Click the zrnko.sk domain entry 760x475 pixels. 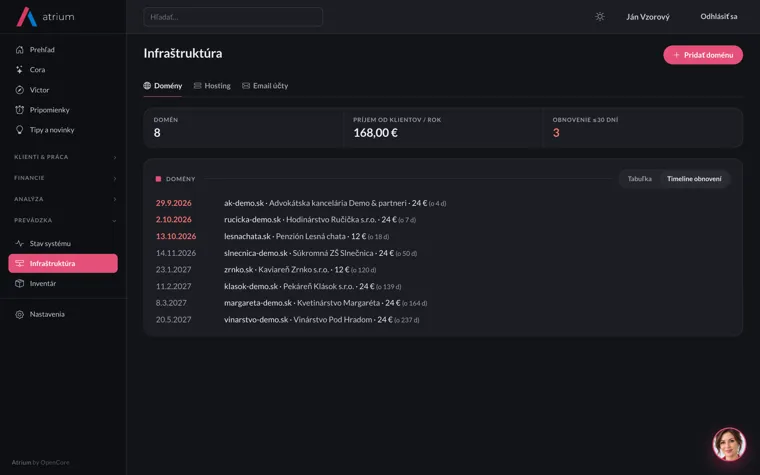[x=238, y=269]
